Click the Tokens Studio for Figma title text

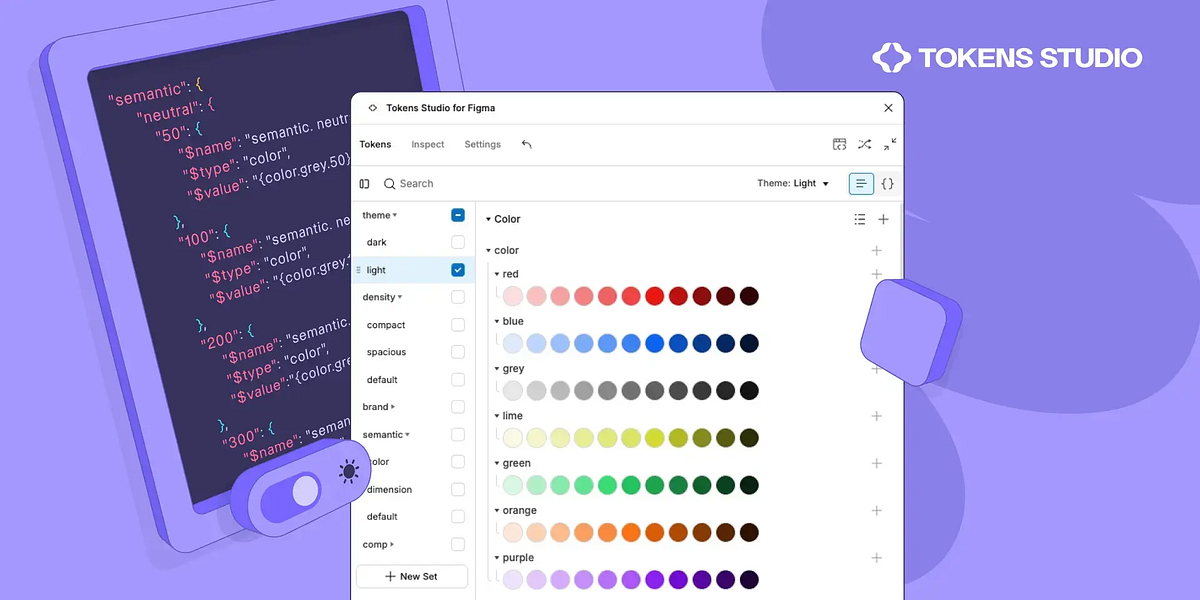(441, 108)
